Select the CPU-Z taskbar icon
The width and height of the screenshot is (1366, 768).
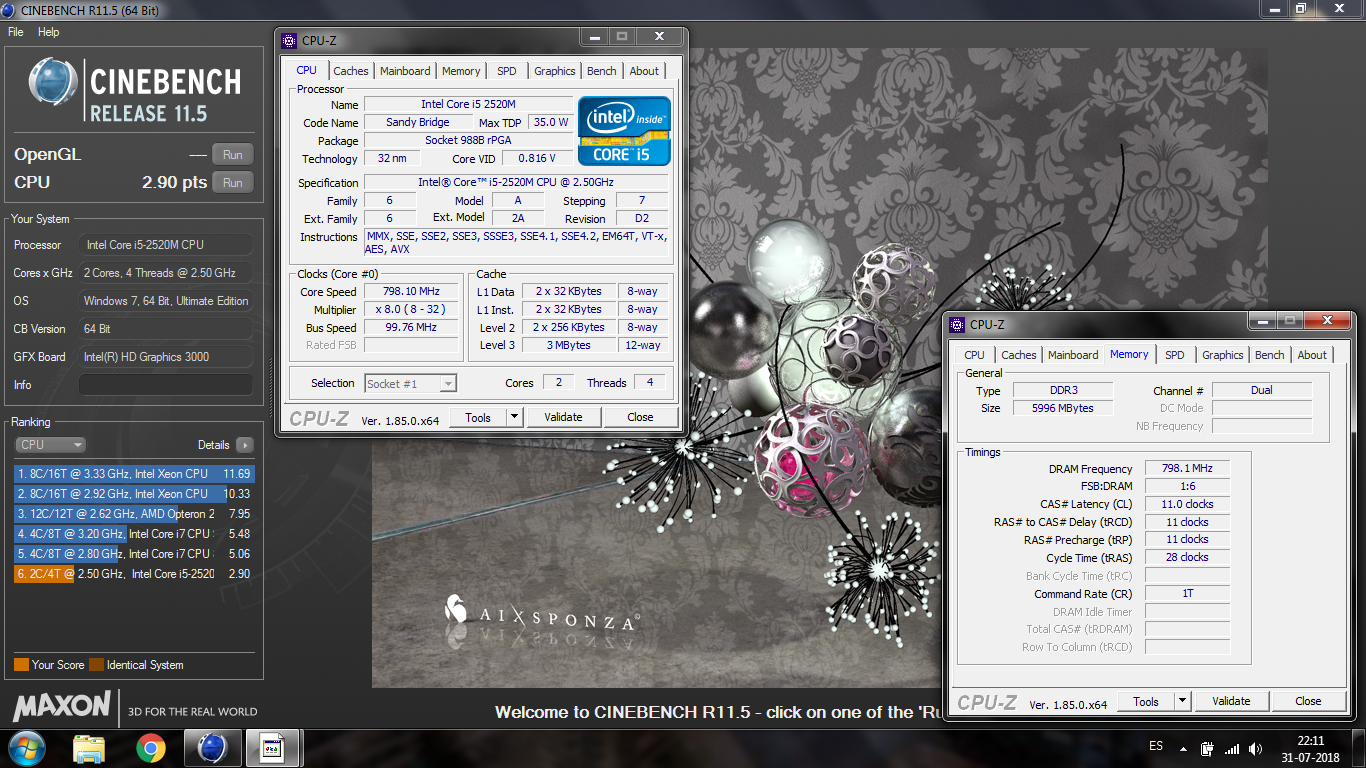point(273,748)
